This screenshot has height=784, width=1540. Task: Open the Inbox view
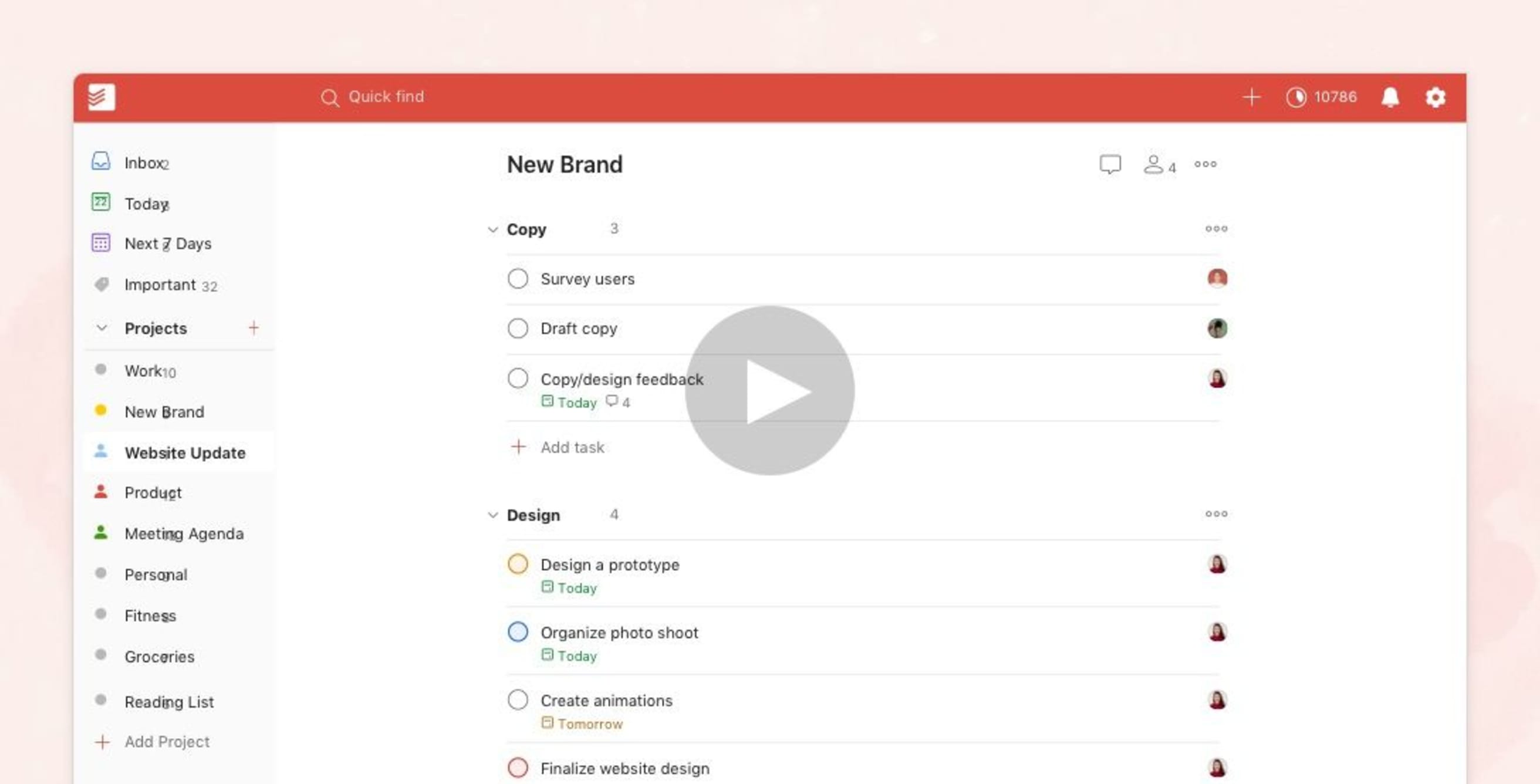180,163
